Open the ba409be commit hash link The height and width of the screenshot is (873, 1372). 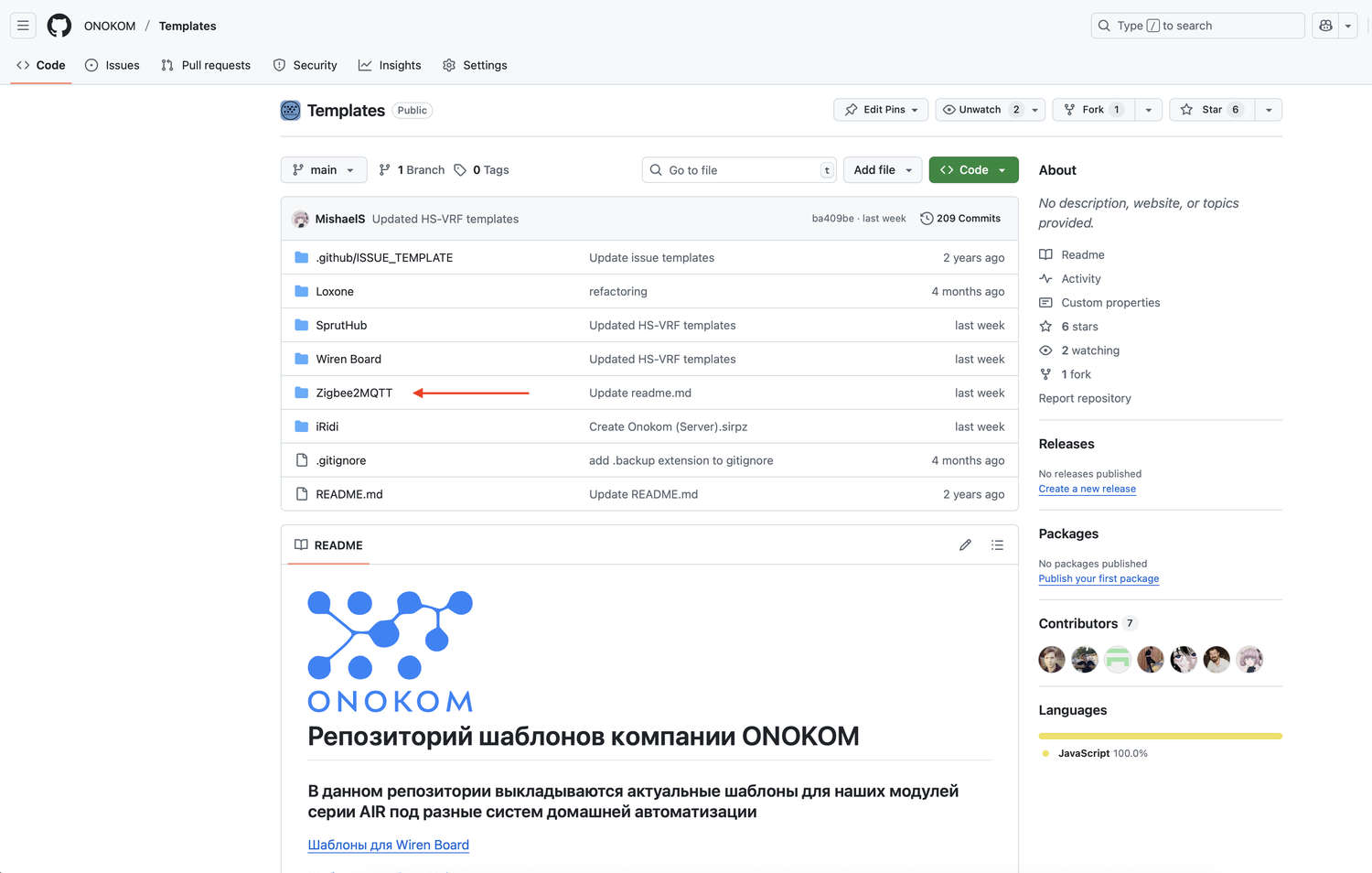coord(832,219)
